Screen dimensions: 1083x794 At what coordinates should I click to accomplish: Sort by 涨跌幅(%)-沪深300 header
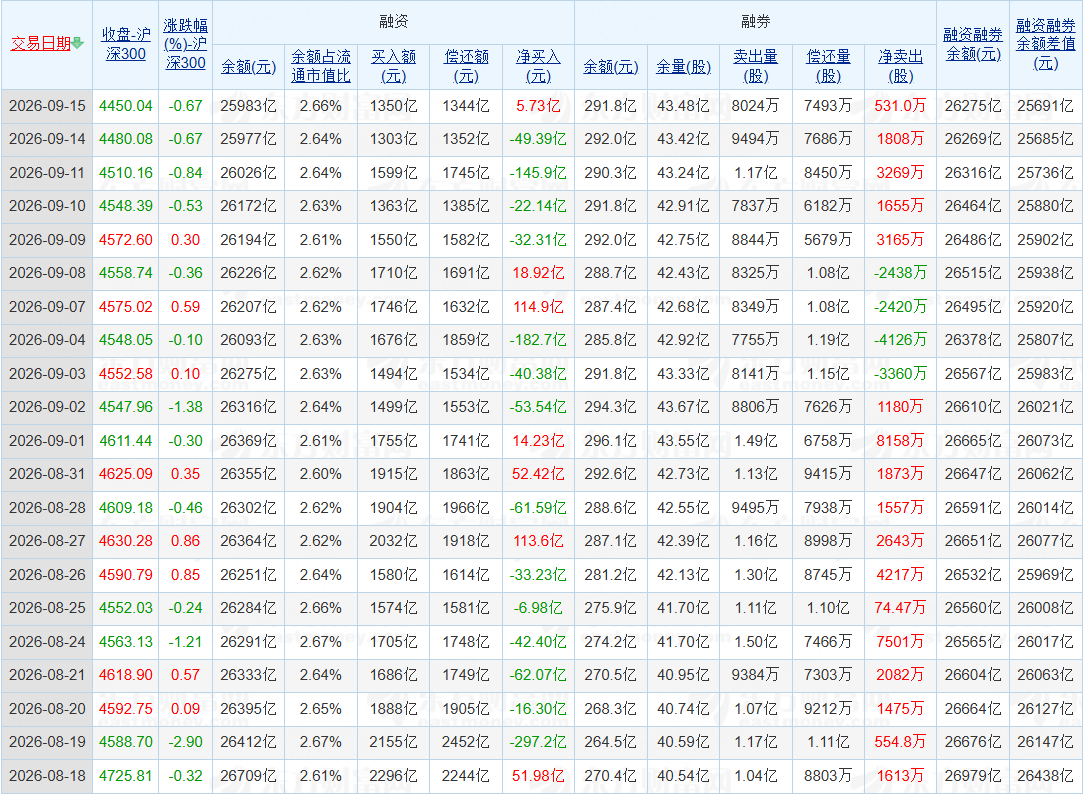pos(185,44)
